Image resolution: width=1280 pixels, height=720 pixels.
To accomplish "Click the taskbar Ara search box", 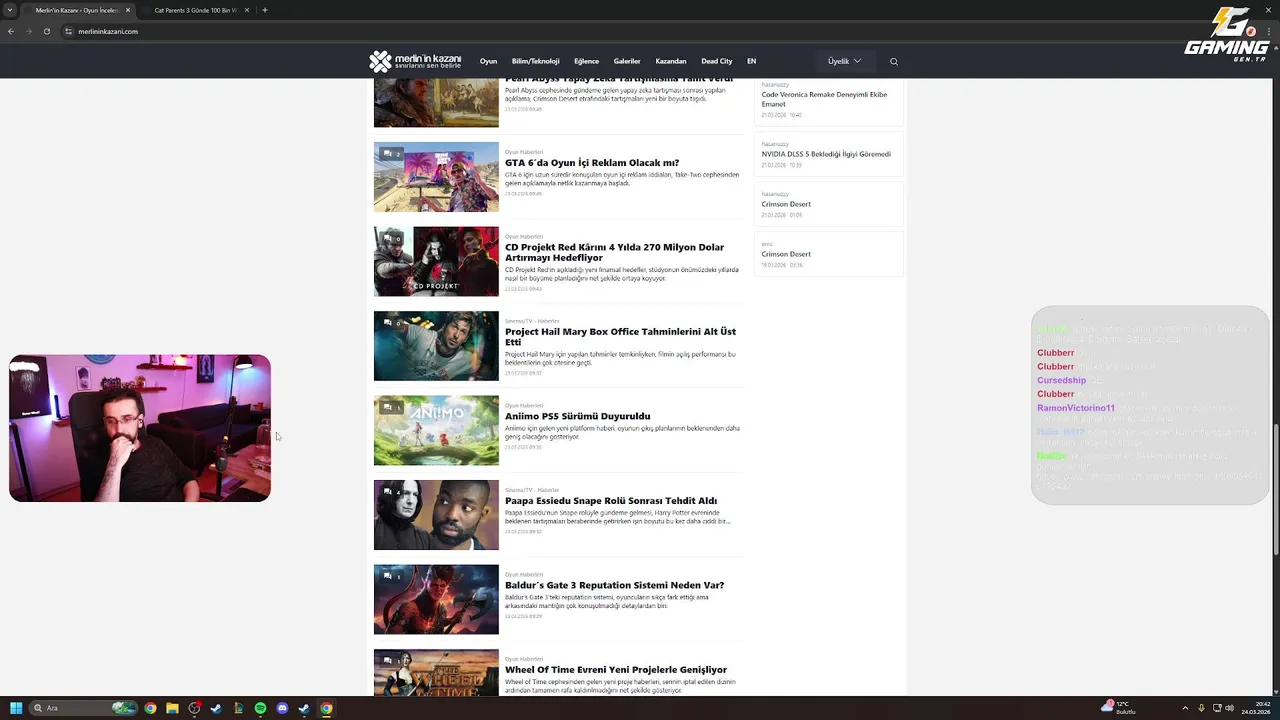I will click(x=83, y=708).
